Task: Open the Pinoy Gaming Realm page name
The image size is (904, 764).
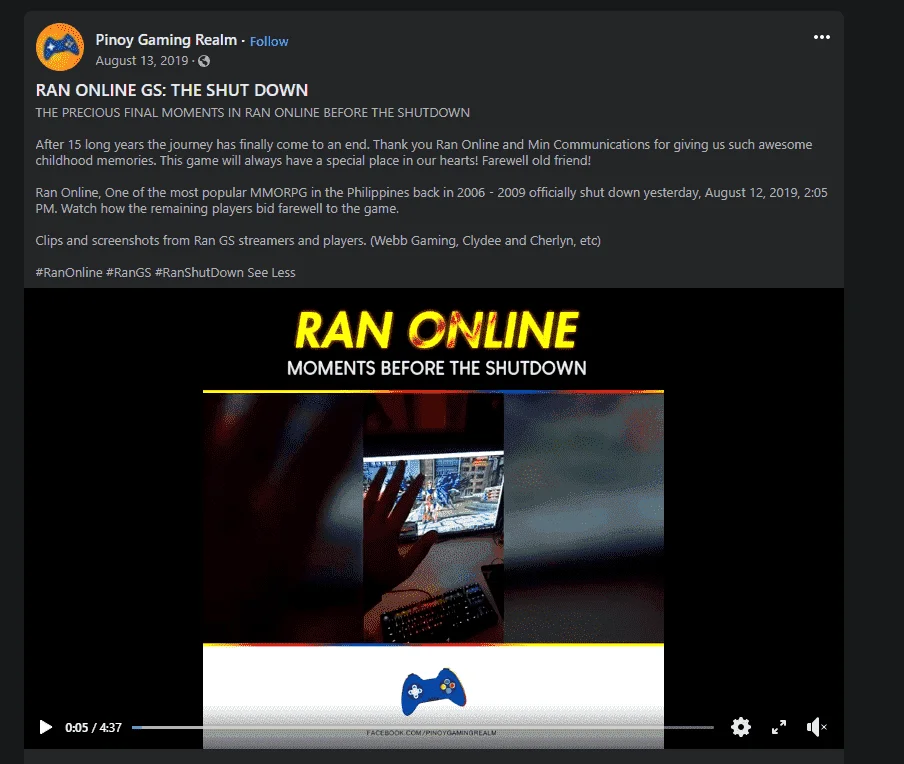Action: pos(166,40)
